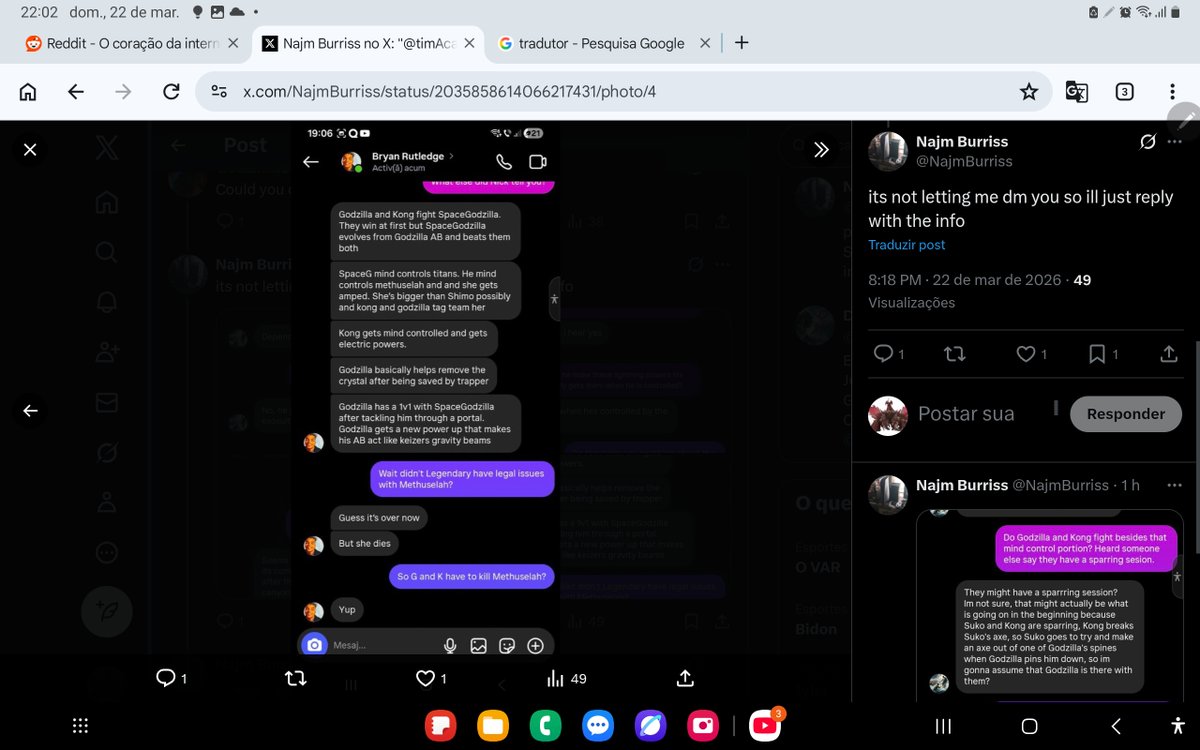Toggle repost on the post

click(x=953, y=354)
